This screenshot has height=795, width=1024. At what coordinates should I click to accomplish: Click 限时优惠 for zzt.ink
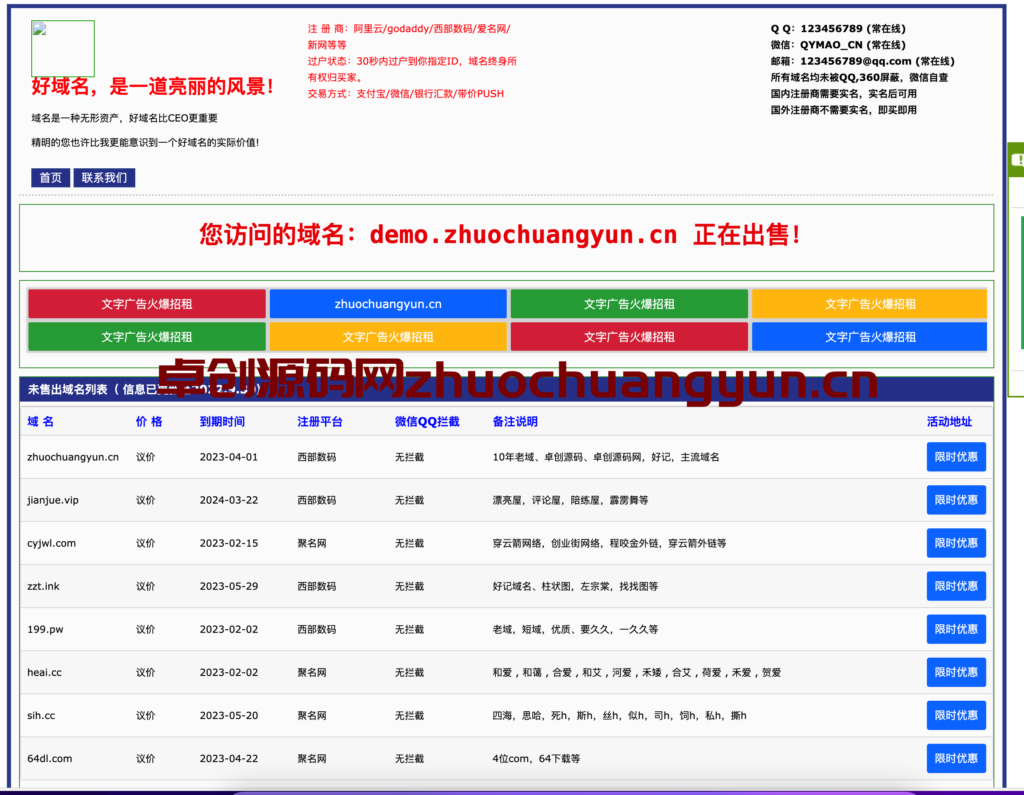click(956, 586)
